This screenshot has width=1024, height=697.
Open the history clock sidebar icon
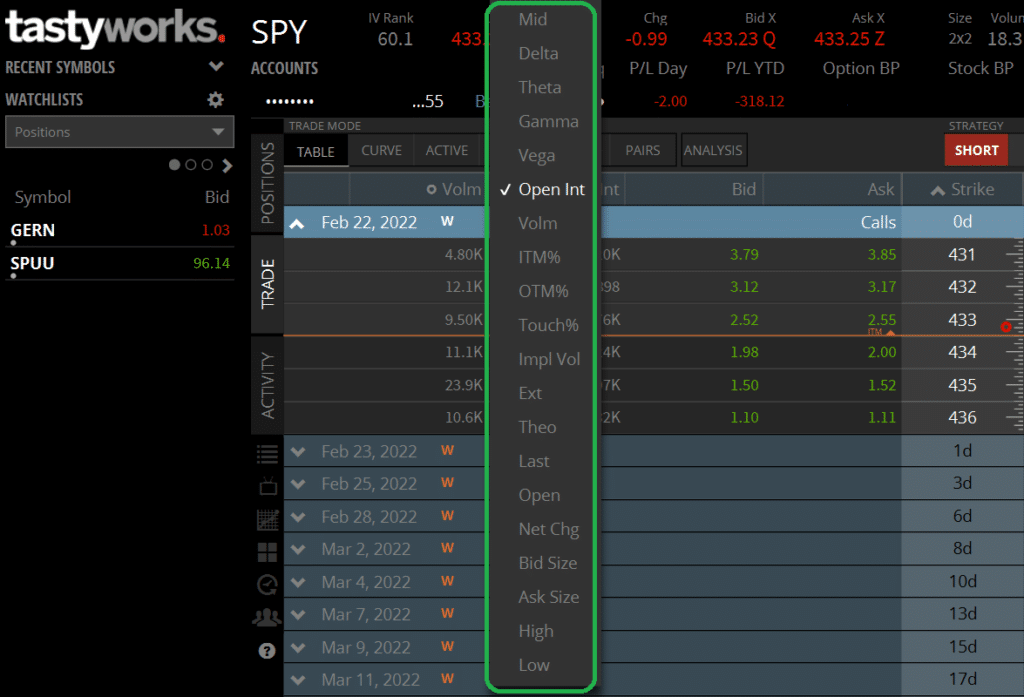[x=267, y=584]
